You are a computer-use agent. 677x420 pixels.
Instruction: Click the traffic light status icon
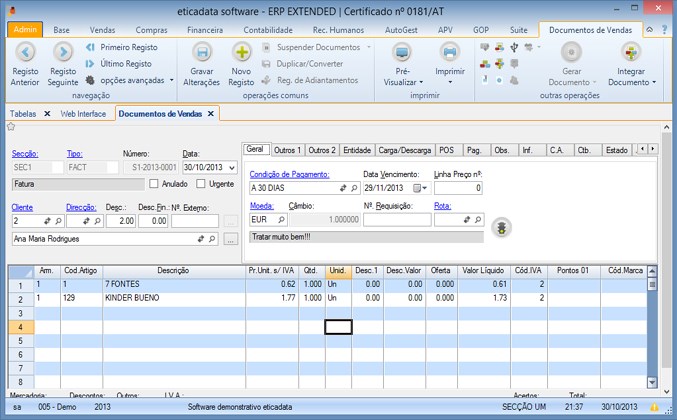[x=501, y=227]
